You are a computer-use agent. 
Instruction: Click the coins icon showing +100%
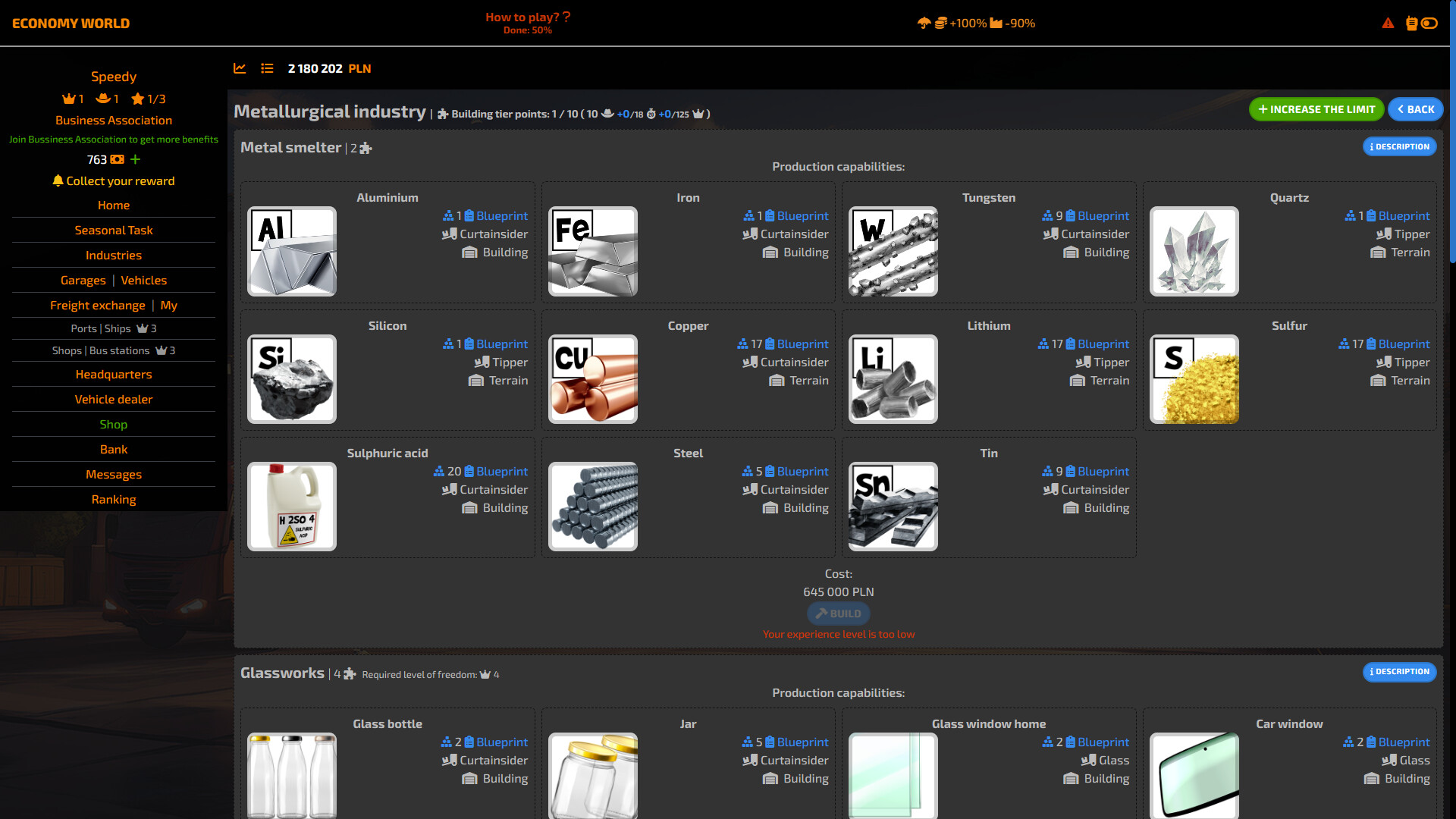(x=940, y=24)
